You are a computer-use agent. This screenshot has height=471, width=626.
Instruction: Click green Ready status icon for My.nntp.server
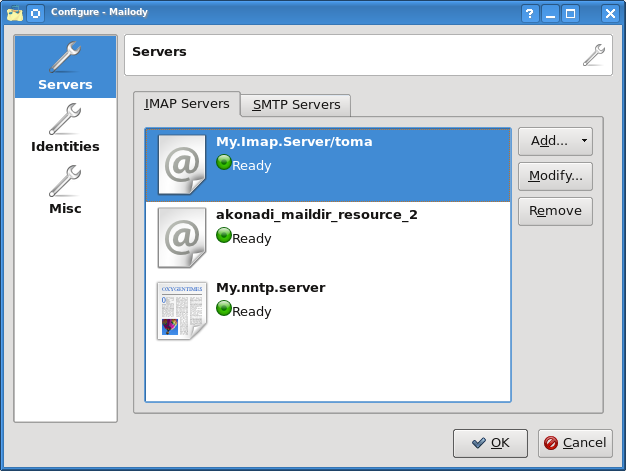tap(224, 309)
